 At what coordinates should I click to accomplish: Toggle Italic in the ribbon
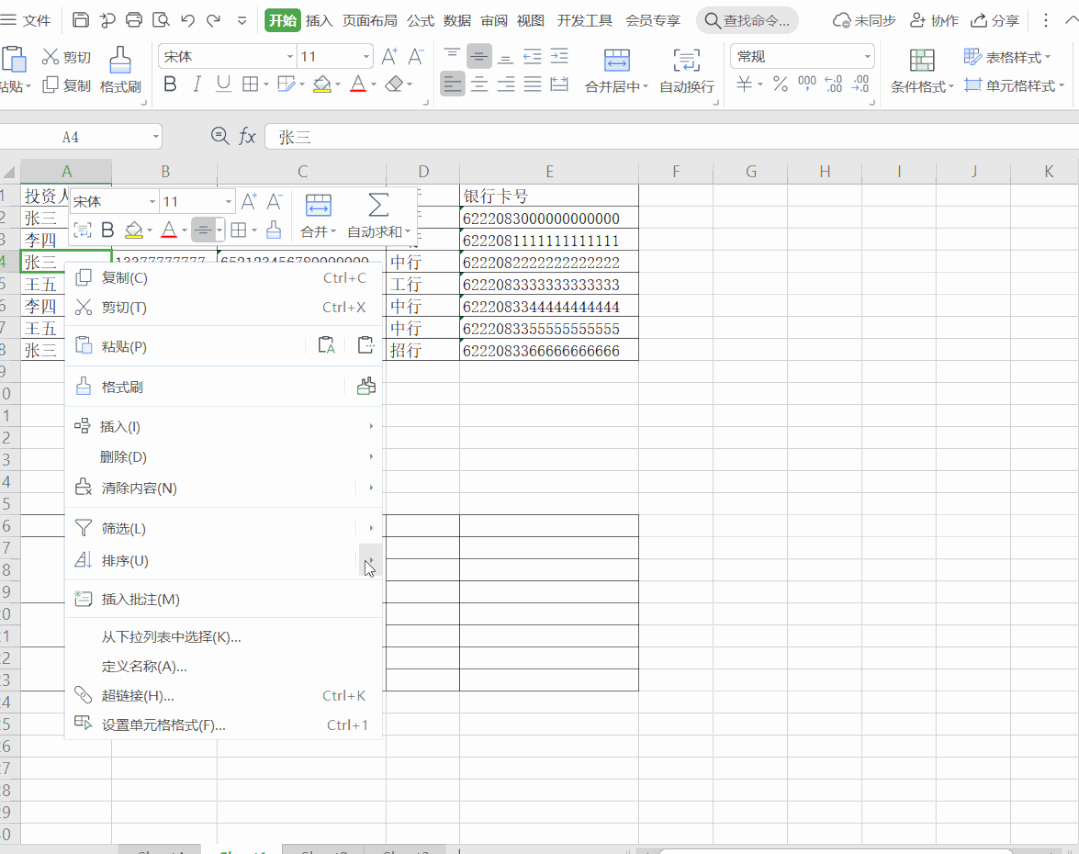point(197,85)
